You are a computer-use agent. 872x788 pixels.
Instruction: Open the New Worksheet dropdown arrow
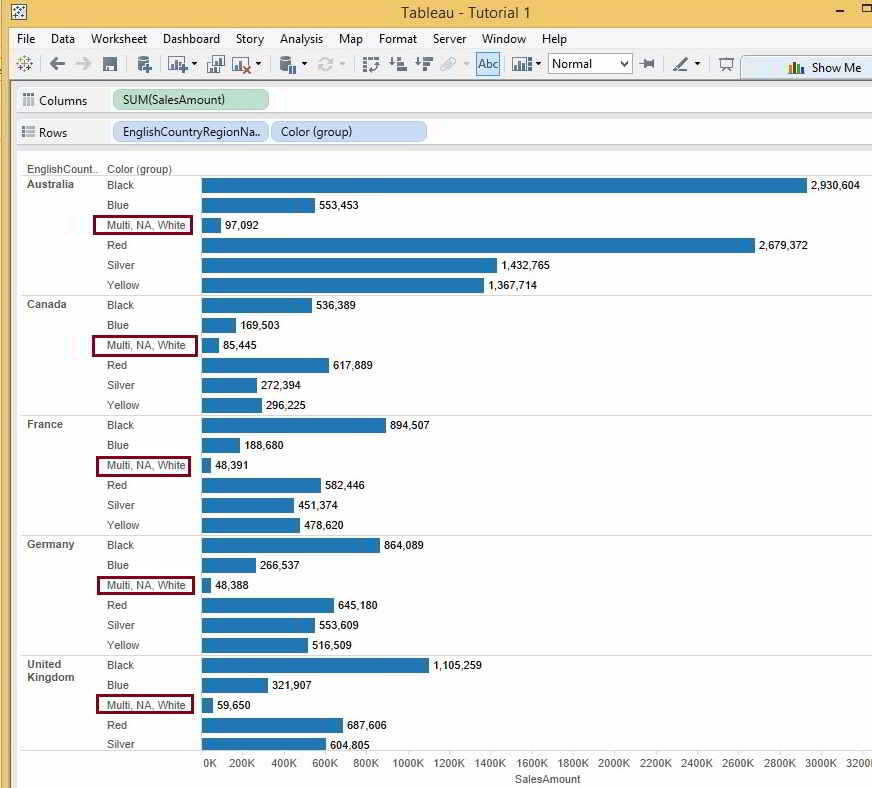click(194, 66)
